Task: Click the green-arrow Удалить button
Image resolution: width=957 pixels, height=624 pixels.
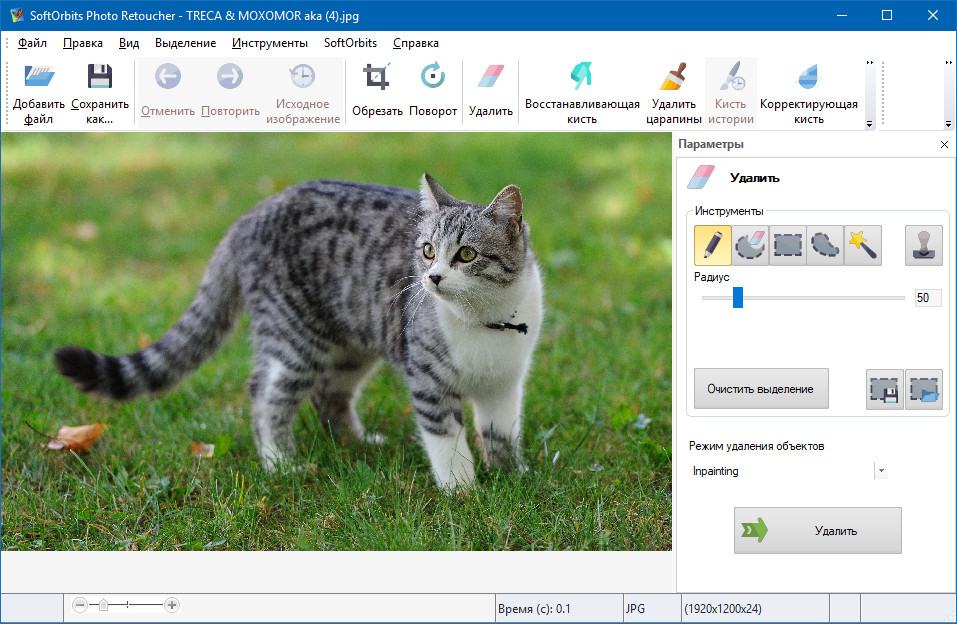Action: tap(817, 530)
